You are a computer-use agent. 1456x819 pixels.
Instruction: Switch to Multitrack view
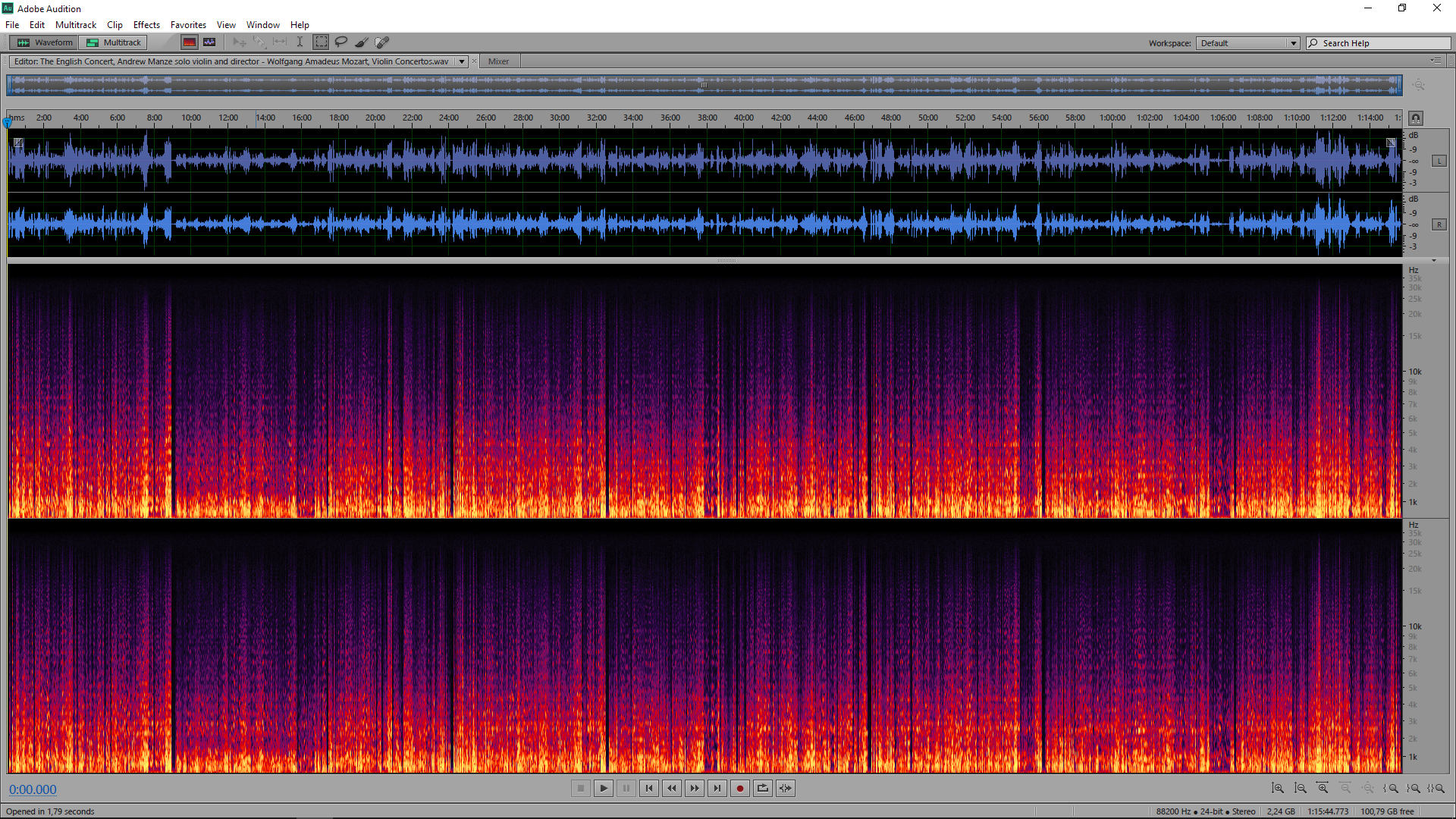pos(114,42)
